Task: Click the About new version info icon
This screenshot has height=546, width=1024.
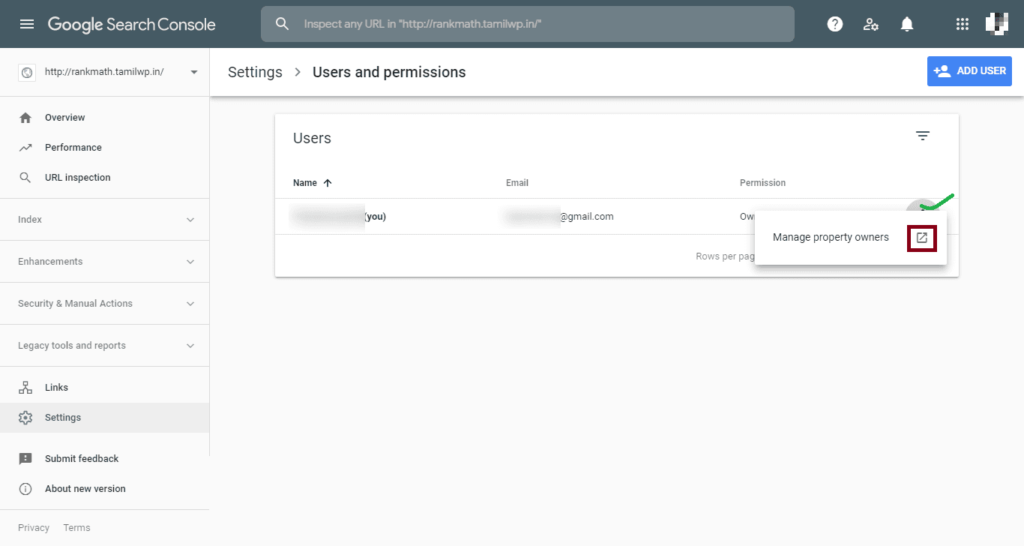Action: (x=25, y=489)
